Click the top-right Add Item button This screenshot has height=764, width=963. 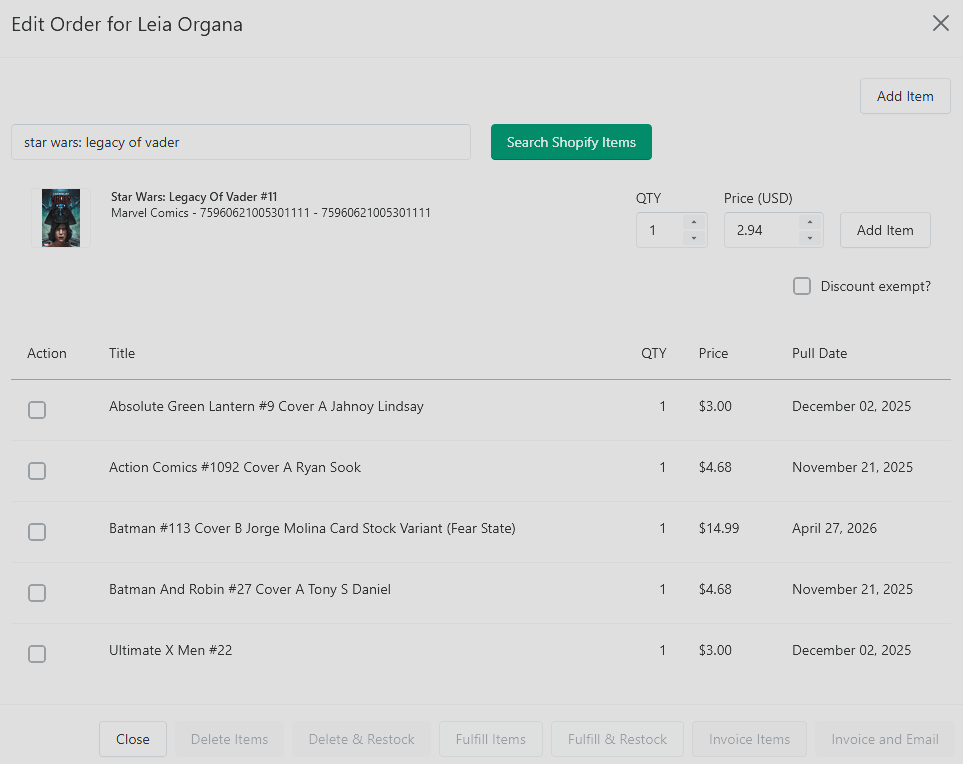[x=905, y=96]
